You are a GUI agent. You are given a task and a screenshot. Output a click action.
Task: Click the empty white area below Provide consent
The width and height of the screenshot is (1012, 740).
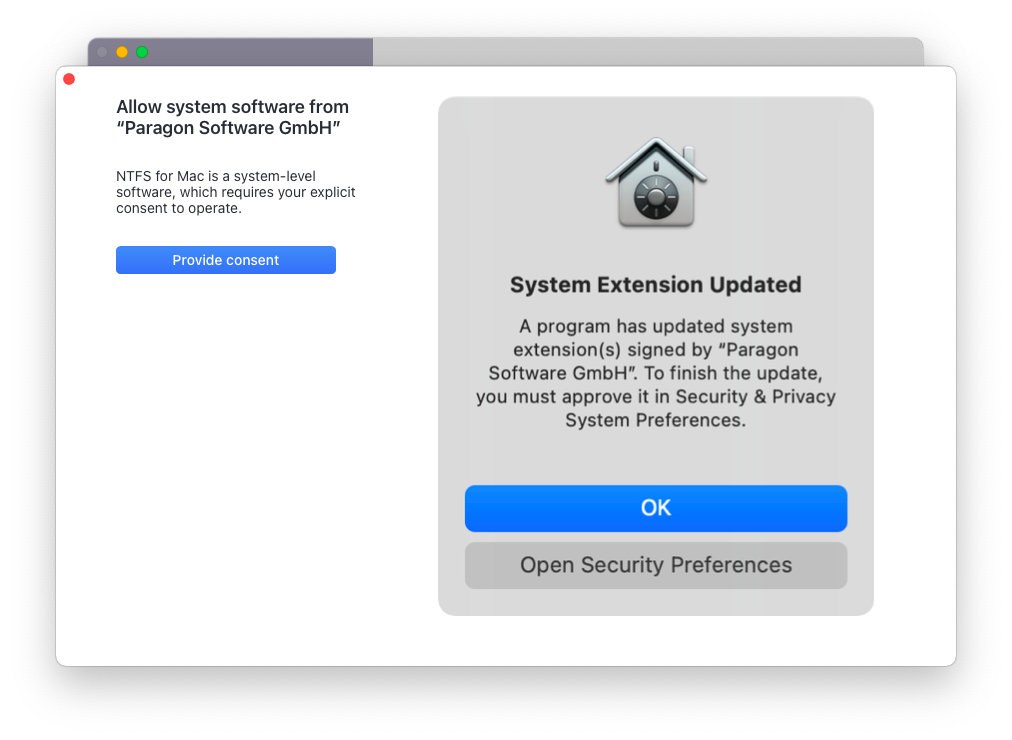click(245, 452)
